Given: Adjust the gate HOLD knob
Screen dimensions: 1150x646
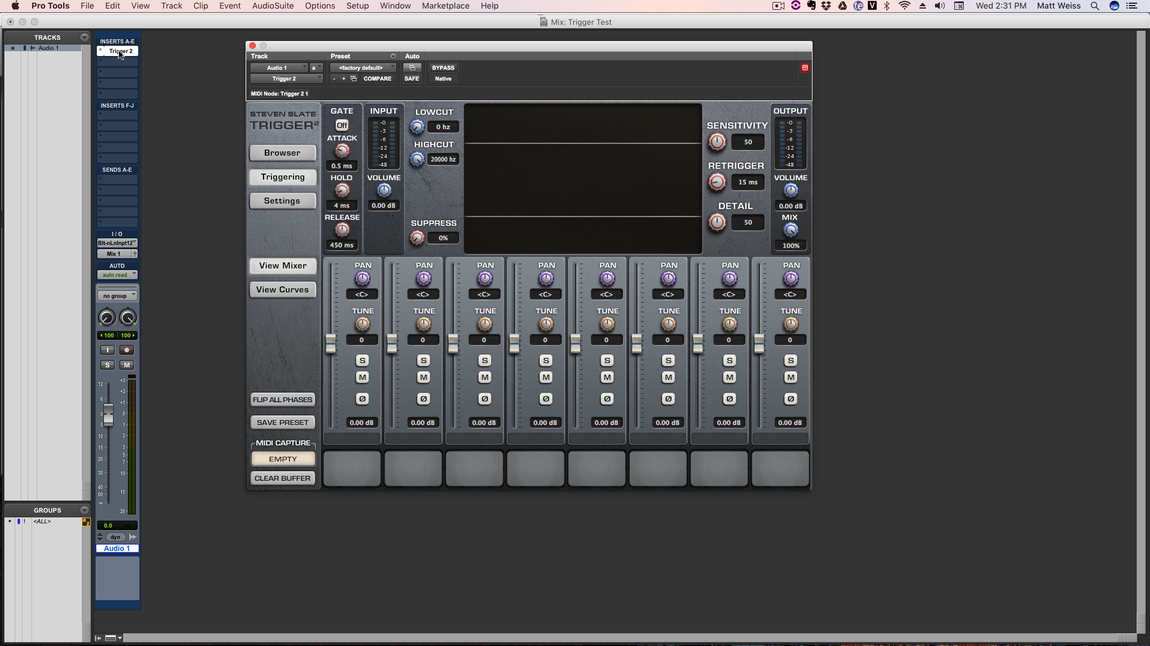Looking at the screenshot, I should 342,190.
